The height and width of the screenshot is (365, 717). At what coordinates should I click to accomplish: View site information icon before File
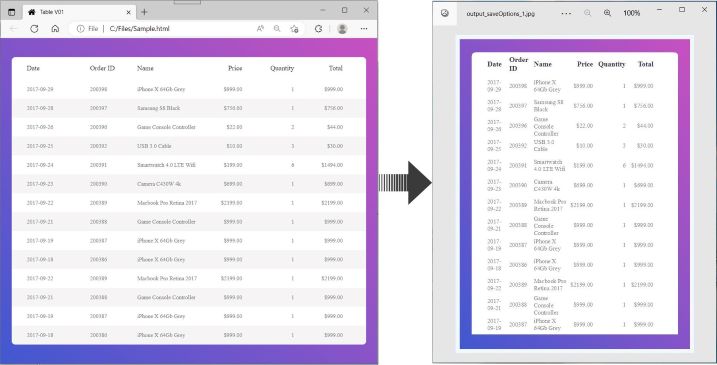point(80,29)
